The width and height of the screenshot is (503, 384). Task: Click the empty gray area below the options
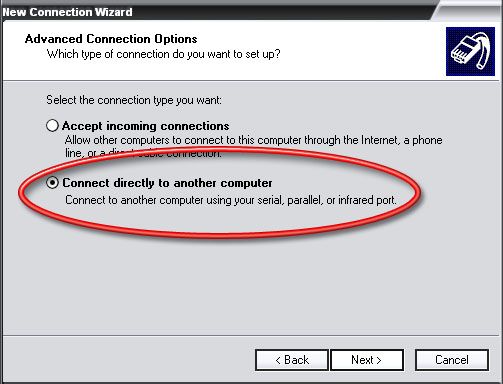[250, 287]
